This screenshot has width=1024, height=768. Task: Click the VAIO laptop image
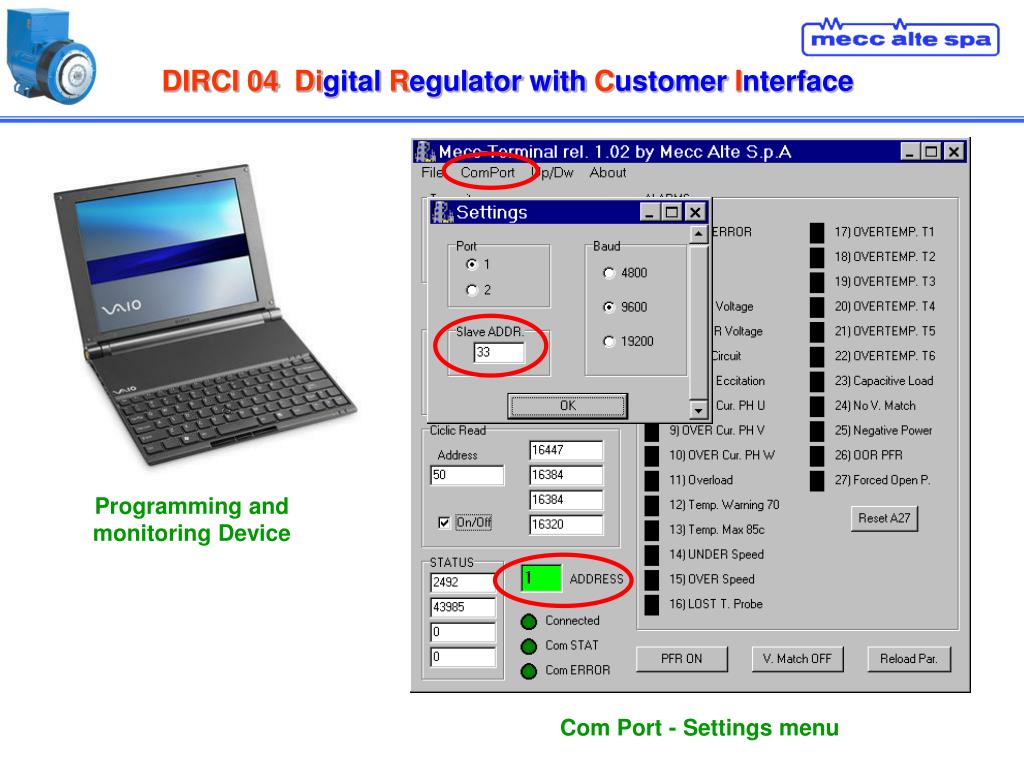[x=204, y=313]
